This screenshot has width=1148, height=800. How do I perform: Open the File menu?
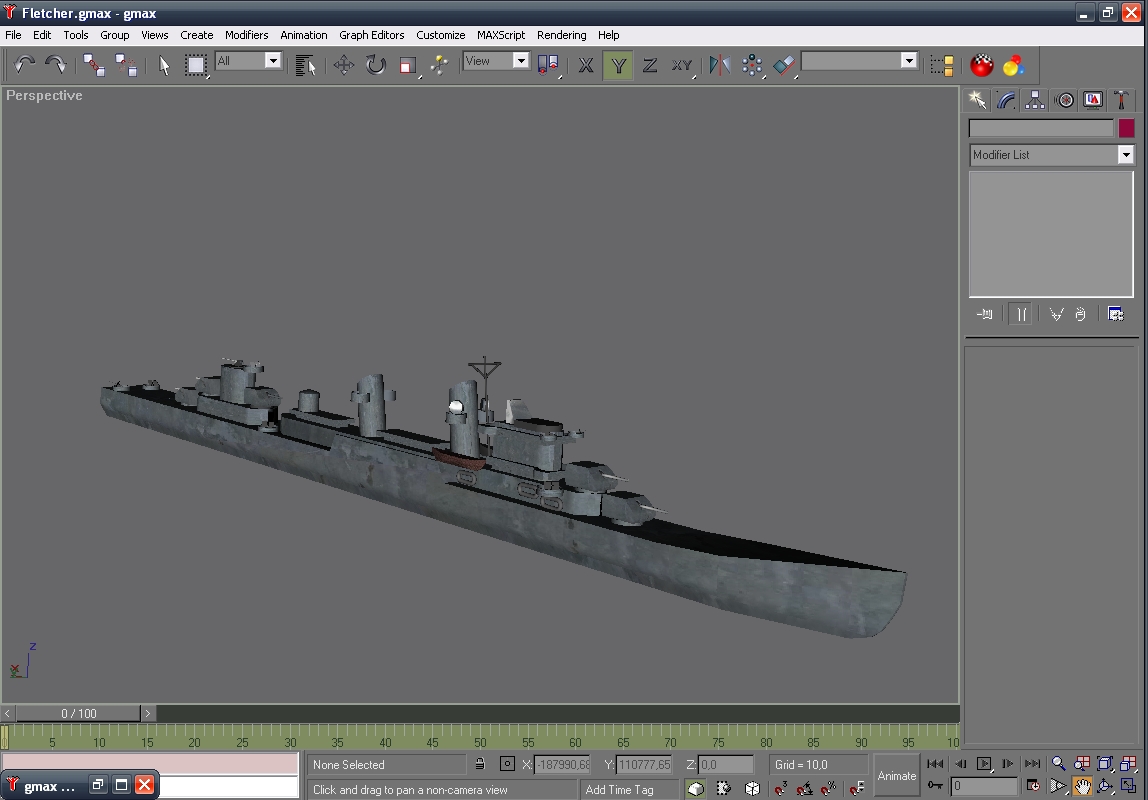point(13,34)
